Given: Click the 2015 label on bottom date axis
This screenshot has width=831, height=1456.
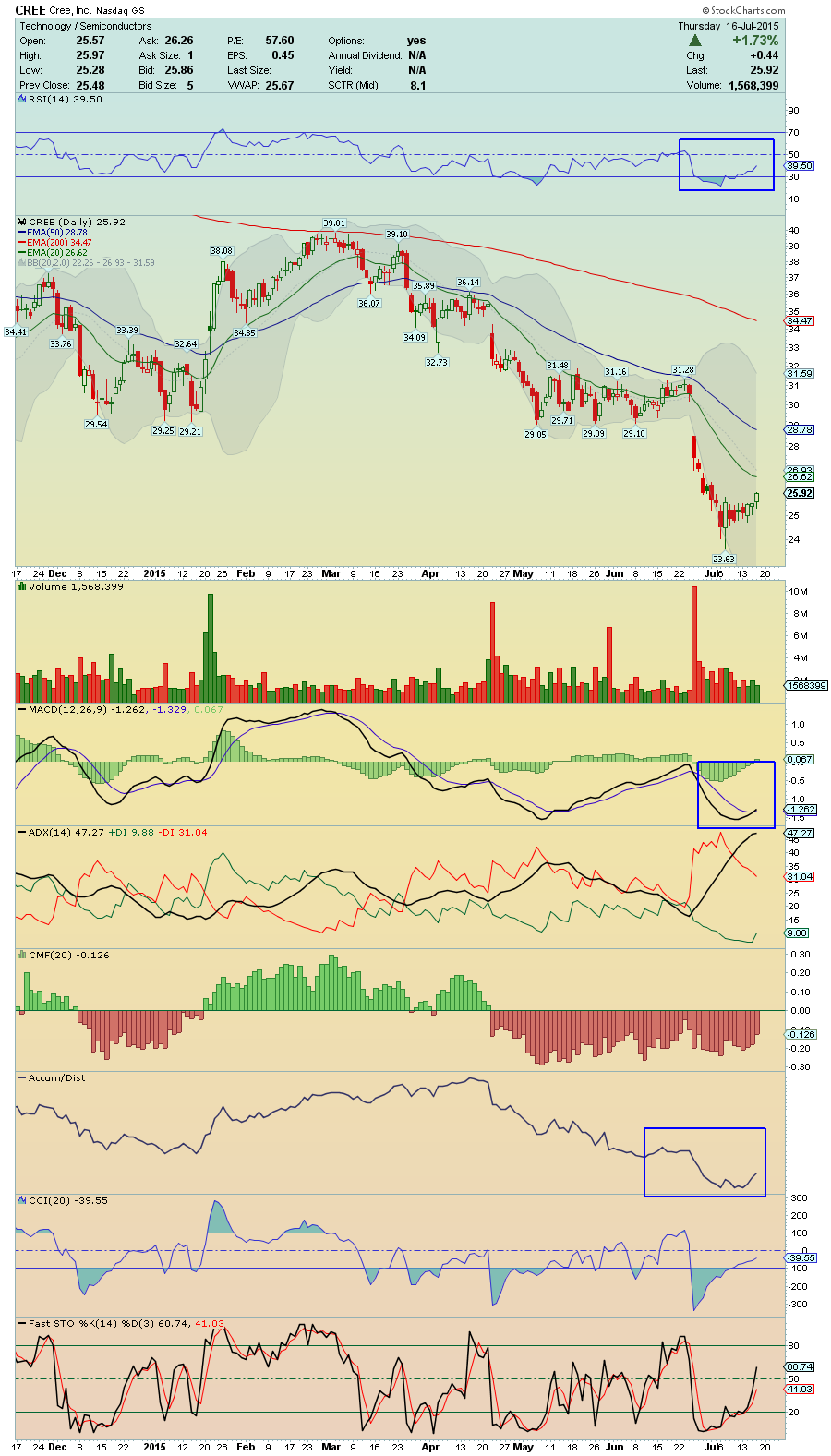Looking at the screenshot, I should [x=154, y=1447].
